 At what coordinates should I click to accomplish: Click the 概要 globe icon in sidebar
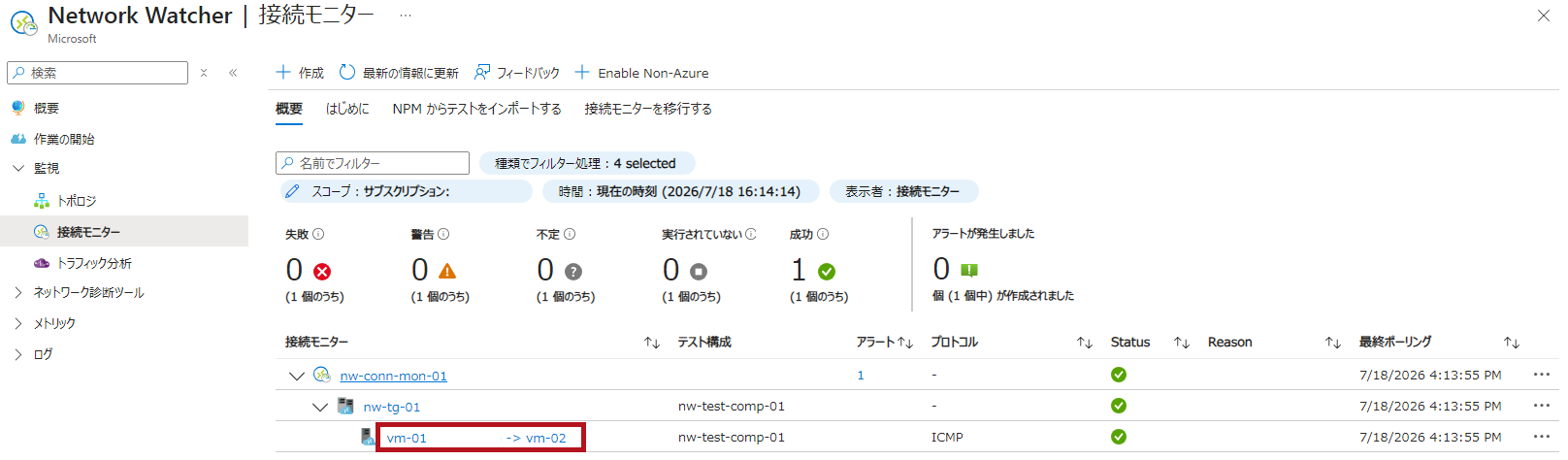click(18, 108)
